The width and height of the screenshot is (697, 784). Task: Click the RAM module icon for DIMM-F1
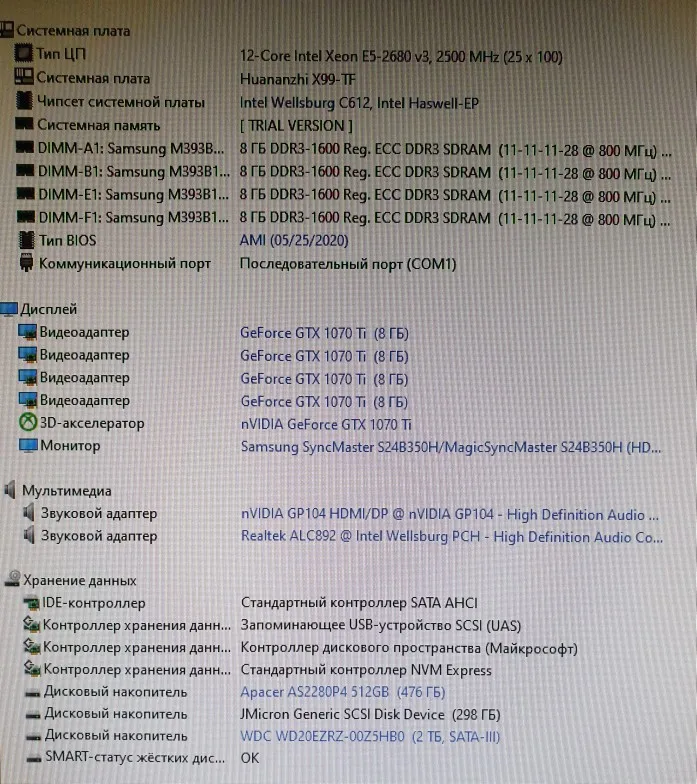pos(26,216)
